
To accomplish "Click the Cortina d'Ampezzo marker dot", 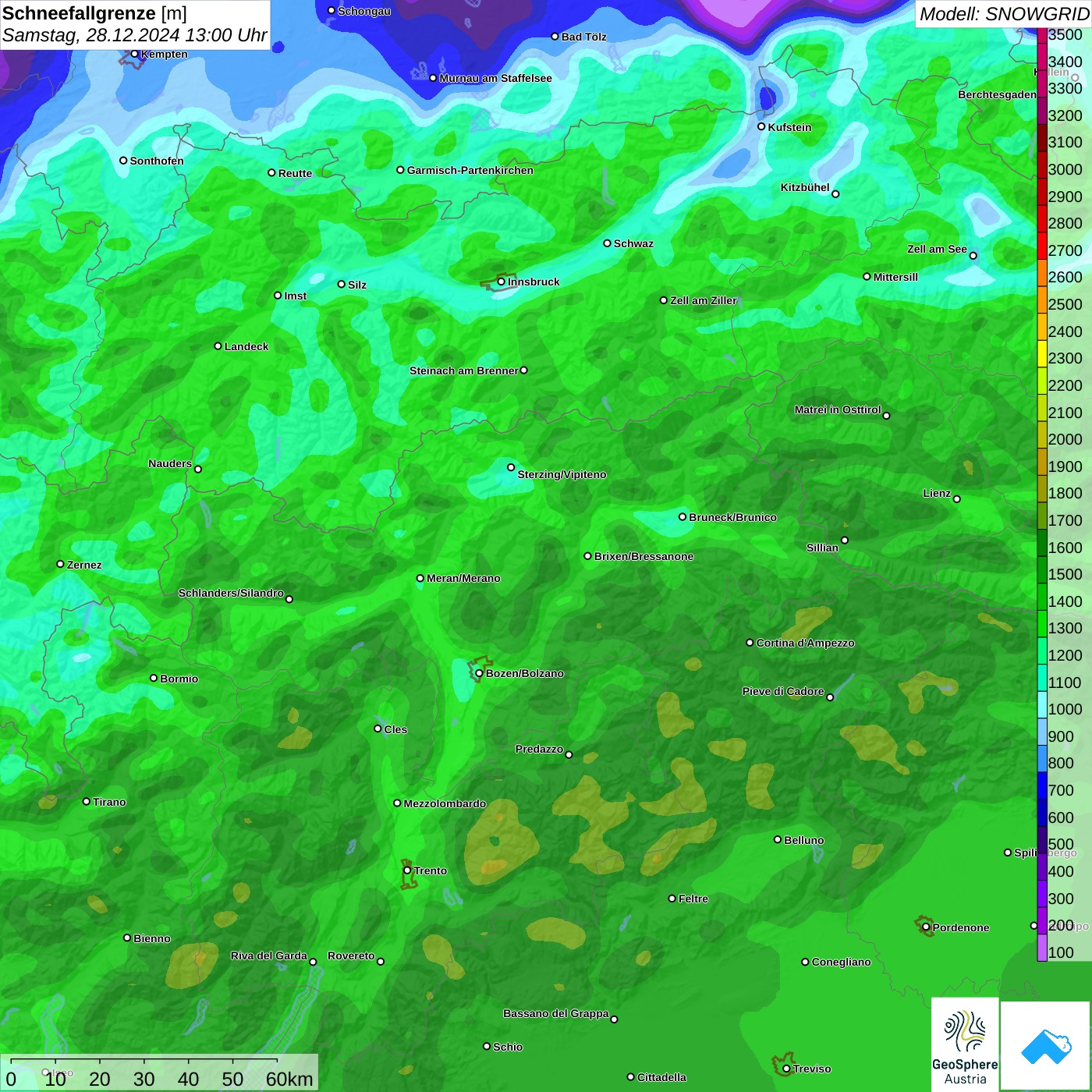I will click(x=750, y=643).
